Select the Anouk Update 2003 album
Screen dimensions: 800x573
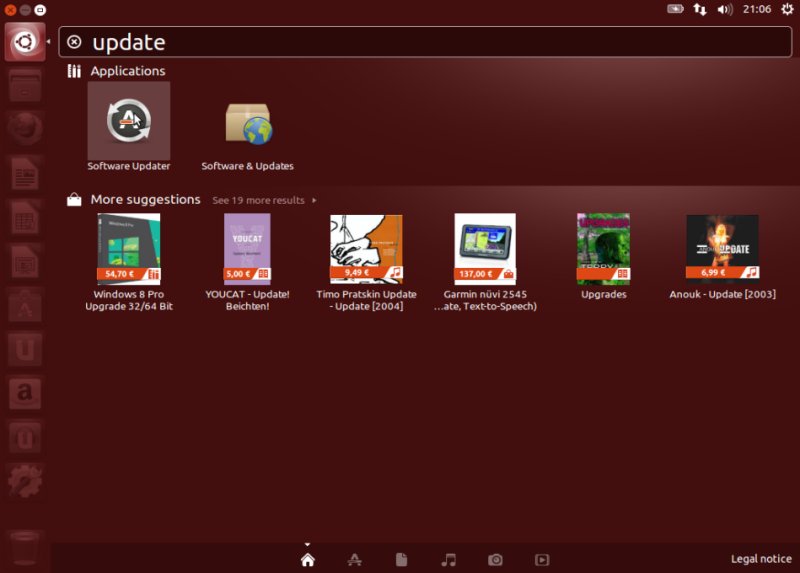pos(722,257)
